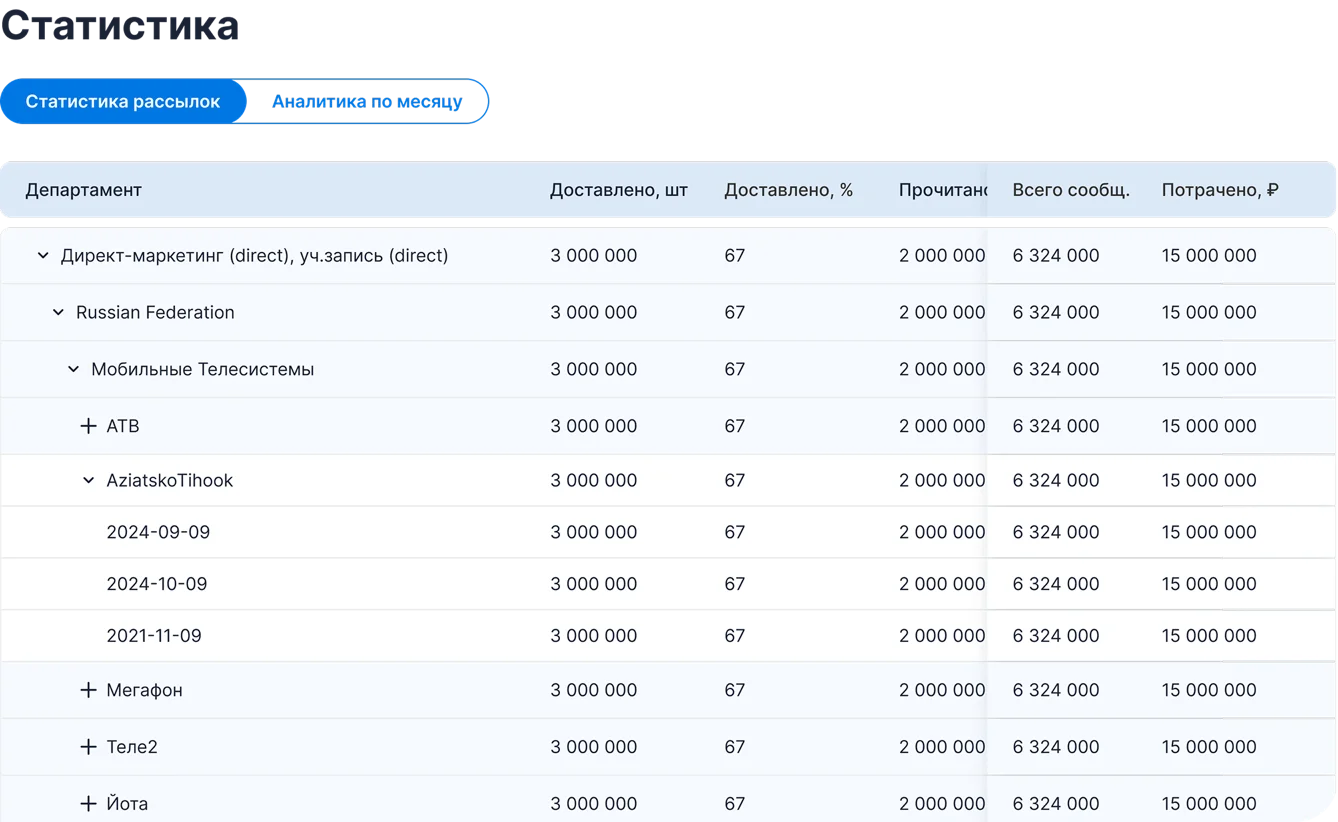Click the Доставлено, % column header
The width and height of the screenshot is (1338, 822).
[x=789, y=190]
